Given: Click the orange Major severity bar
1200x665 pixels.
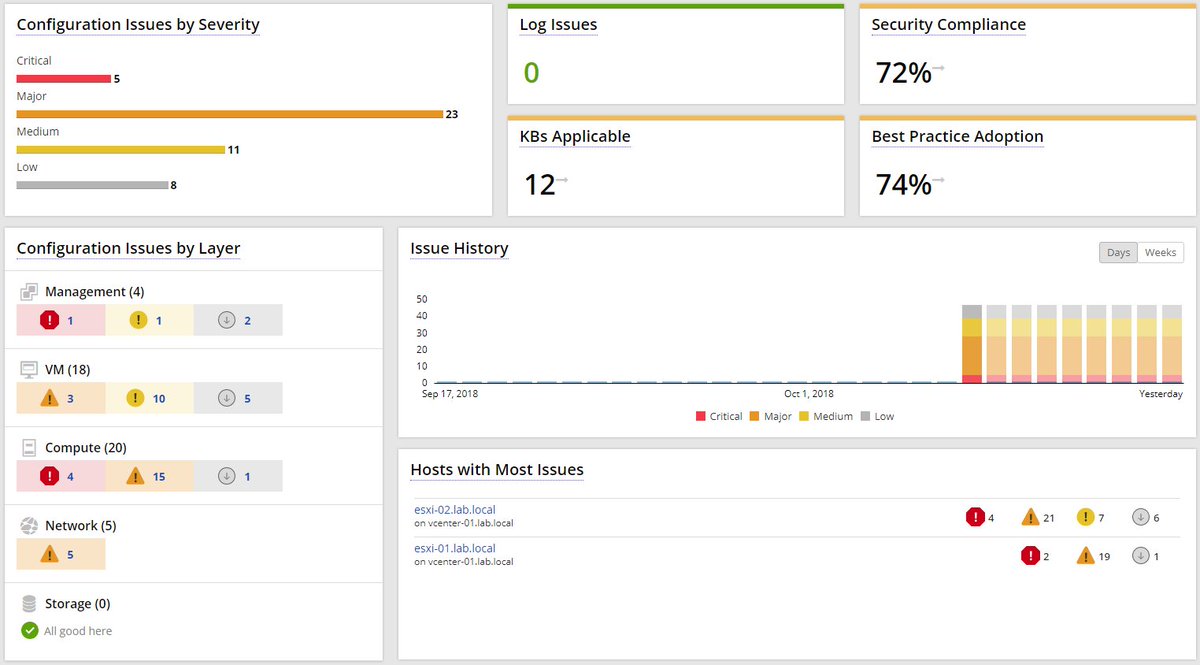Looking at the screenshot, I should (x=230, y=114).
